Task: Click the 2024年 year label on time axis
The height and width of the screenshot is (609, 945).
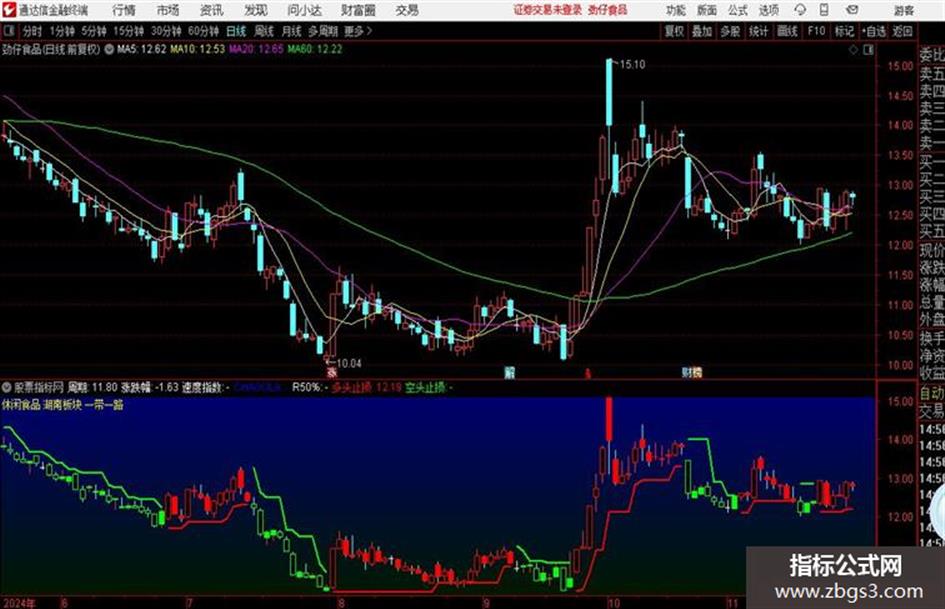Action: (19, 602)
